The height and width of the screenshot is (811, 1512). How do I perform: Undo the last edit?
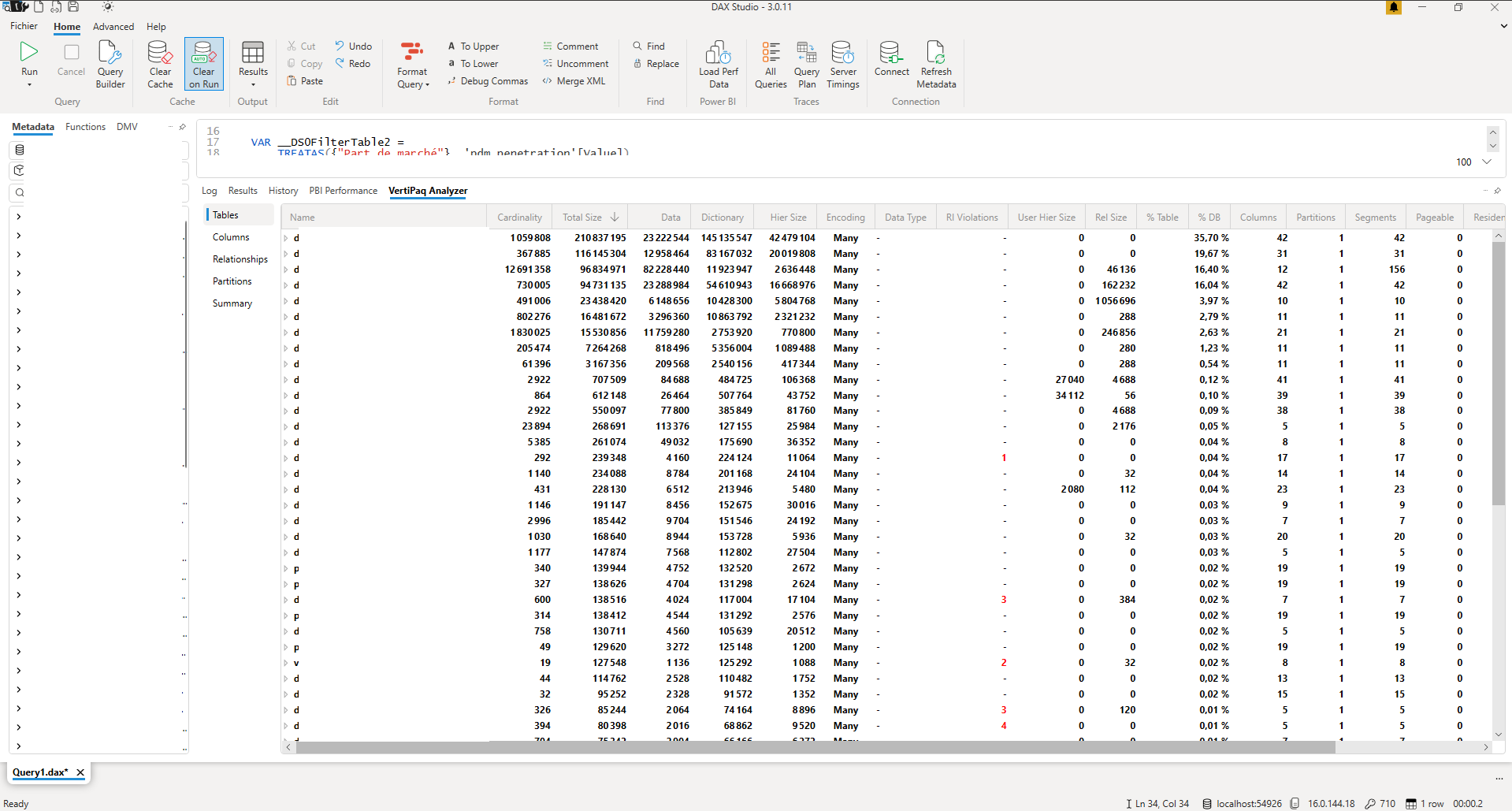point(353,47)
